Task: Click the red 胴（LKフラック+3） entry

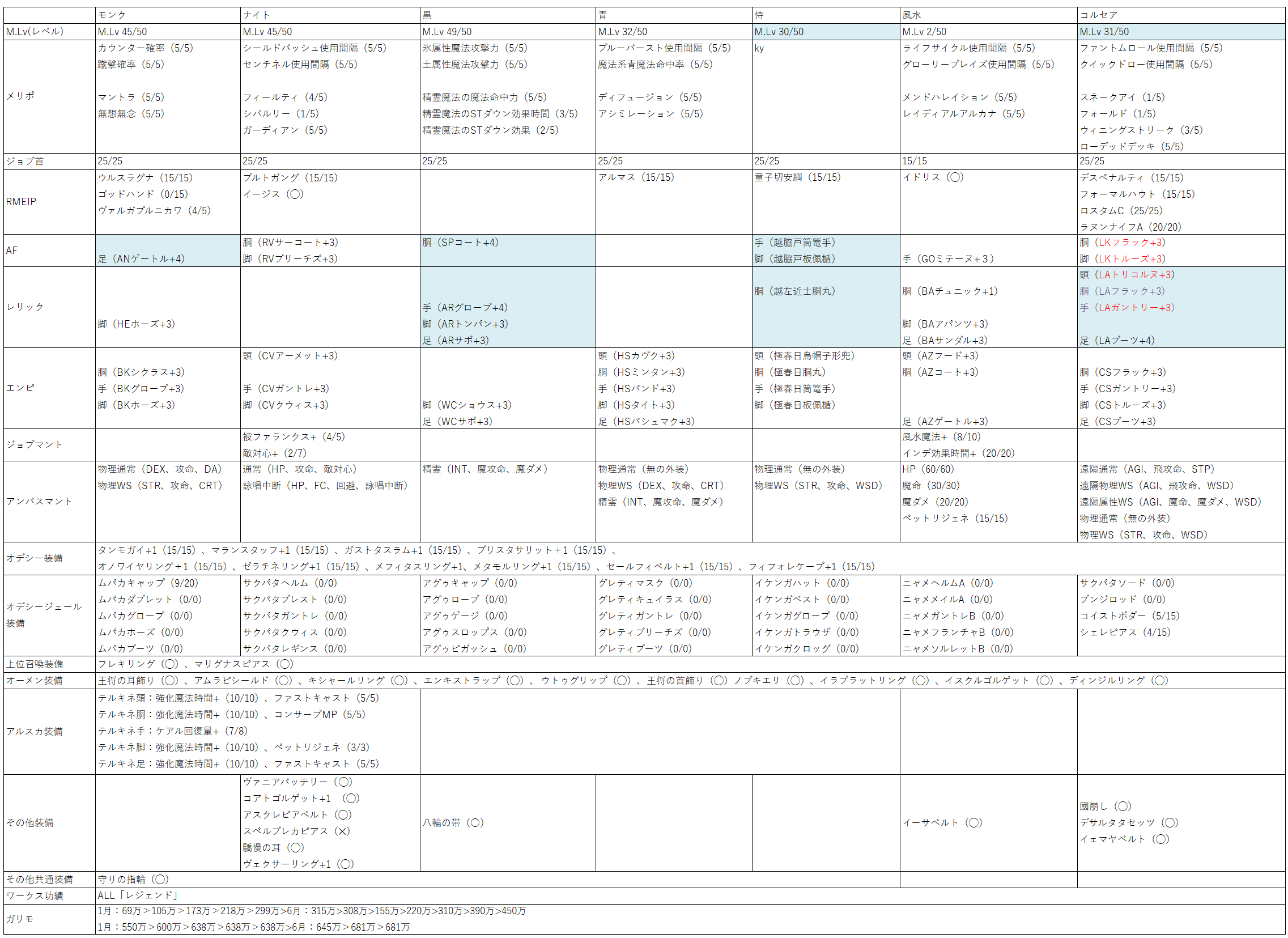Action: coord(1122,243)
